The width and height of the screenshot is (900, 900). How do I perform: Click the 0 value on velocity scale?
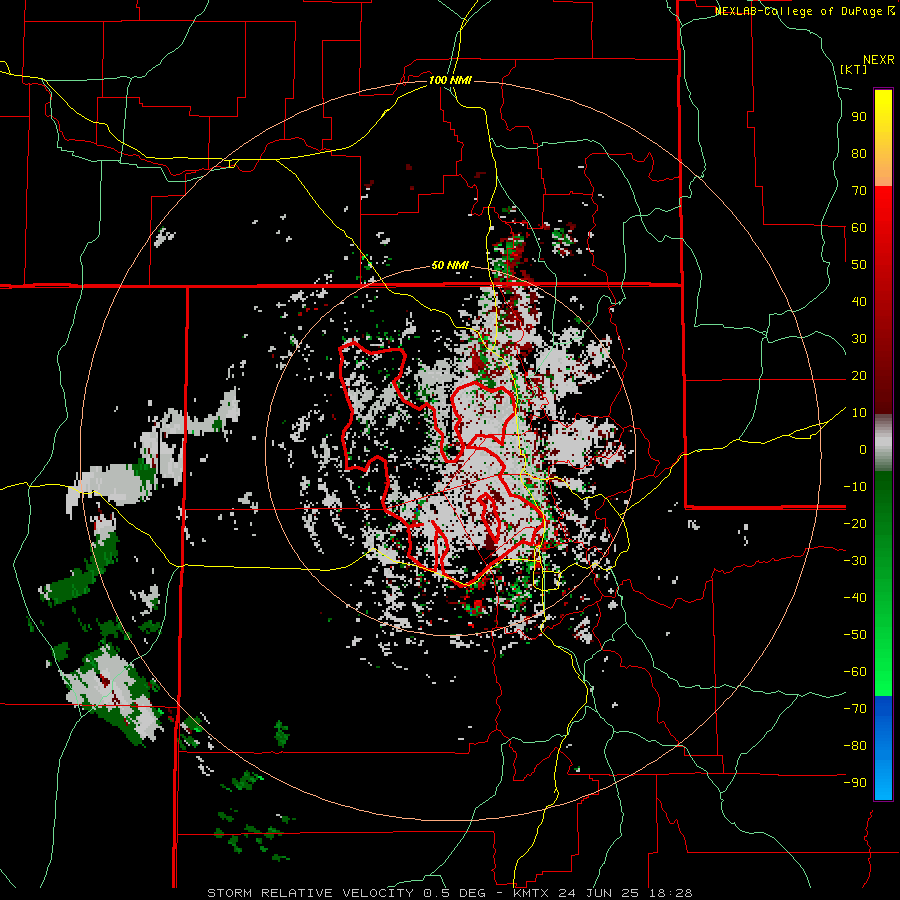pyautogui.click(x=863, y=449)
